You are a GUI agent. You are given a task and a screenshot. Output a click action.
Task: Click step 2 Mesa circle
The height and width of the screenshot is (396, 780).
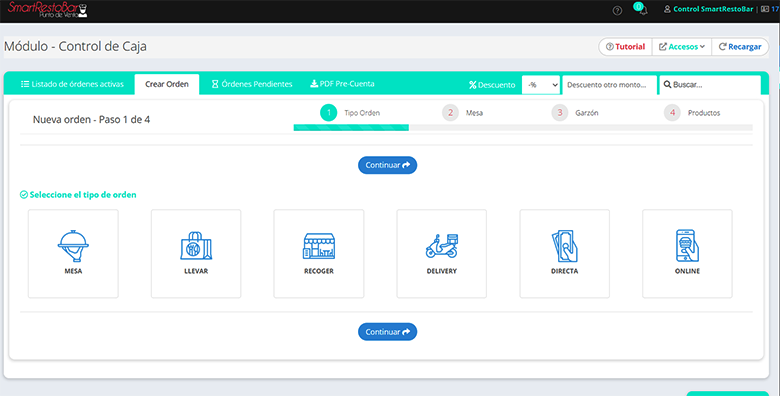point(450,113)
